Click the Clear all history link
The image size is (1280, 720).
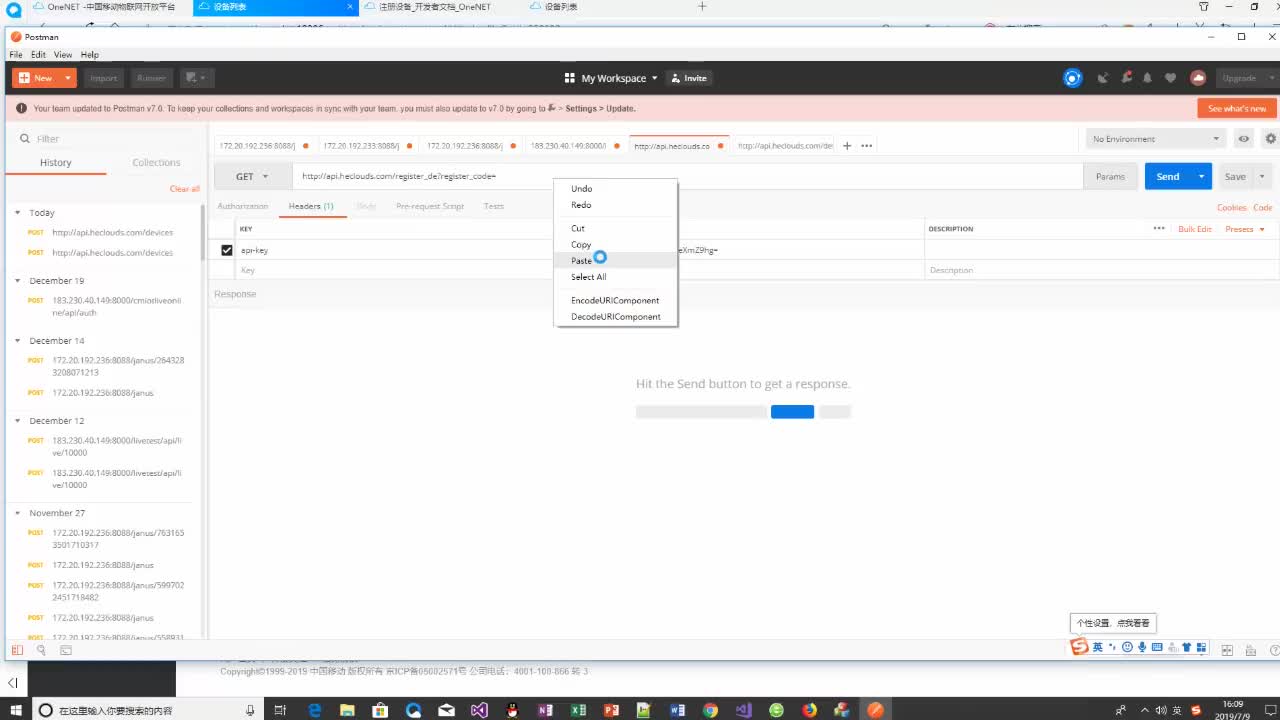185,189
